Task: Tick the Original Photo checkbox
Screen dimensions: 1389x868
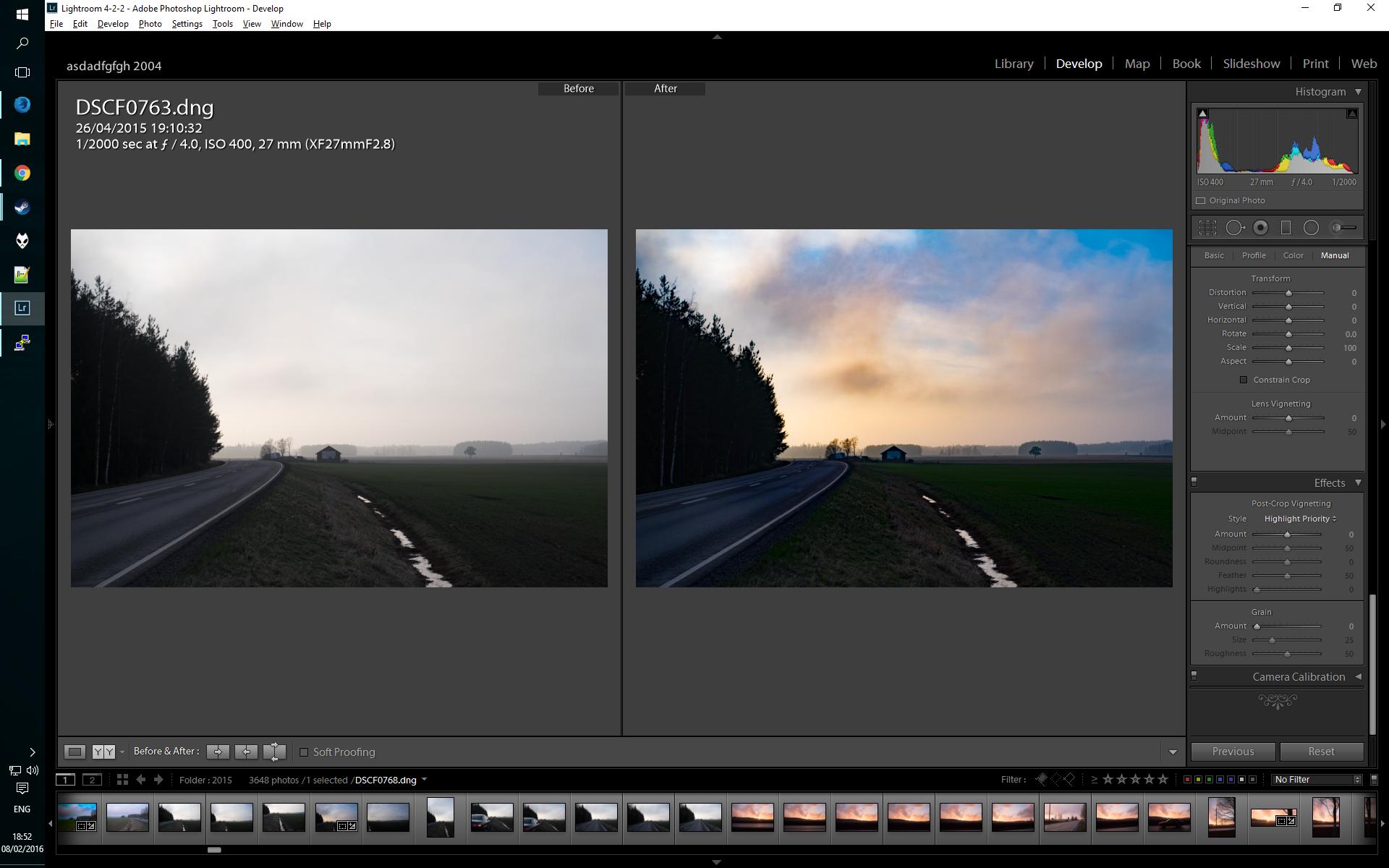Action: coord(1201,200)
